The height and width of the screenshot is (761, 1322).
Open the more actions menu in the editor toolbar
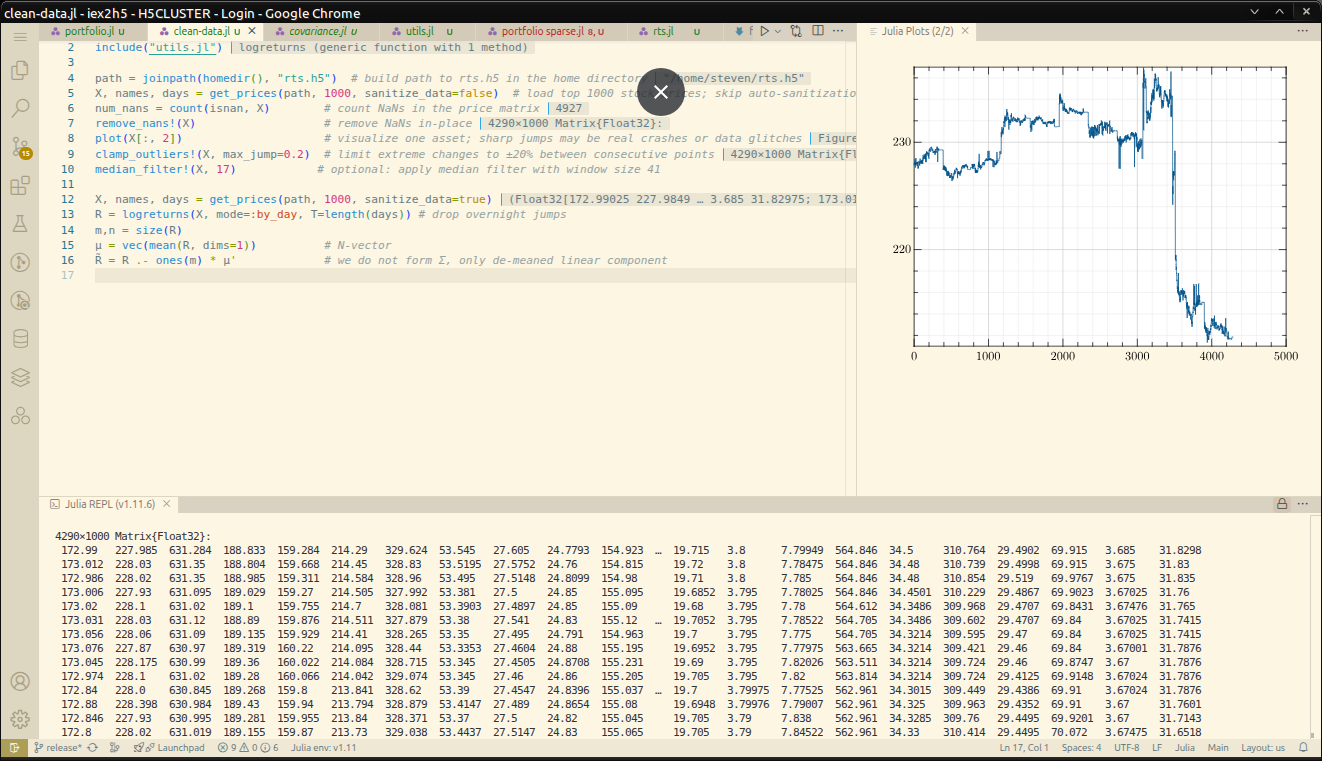[836, 31]
